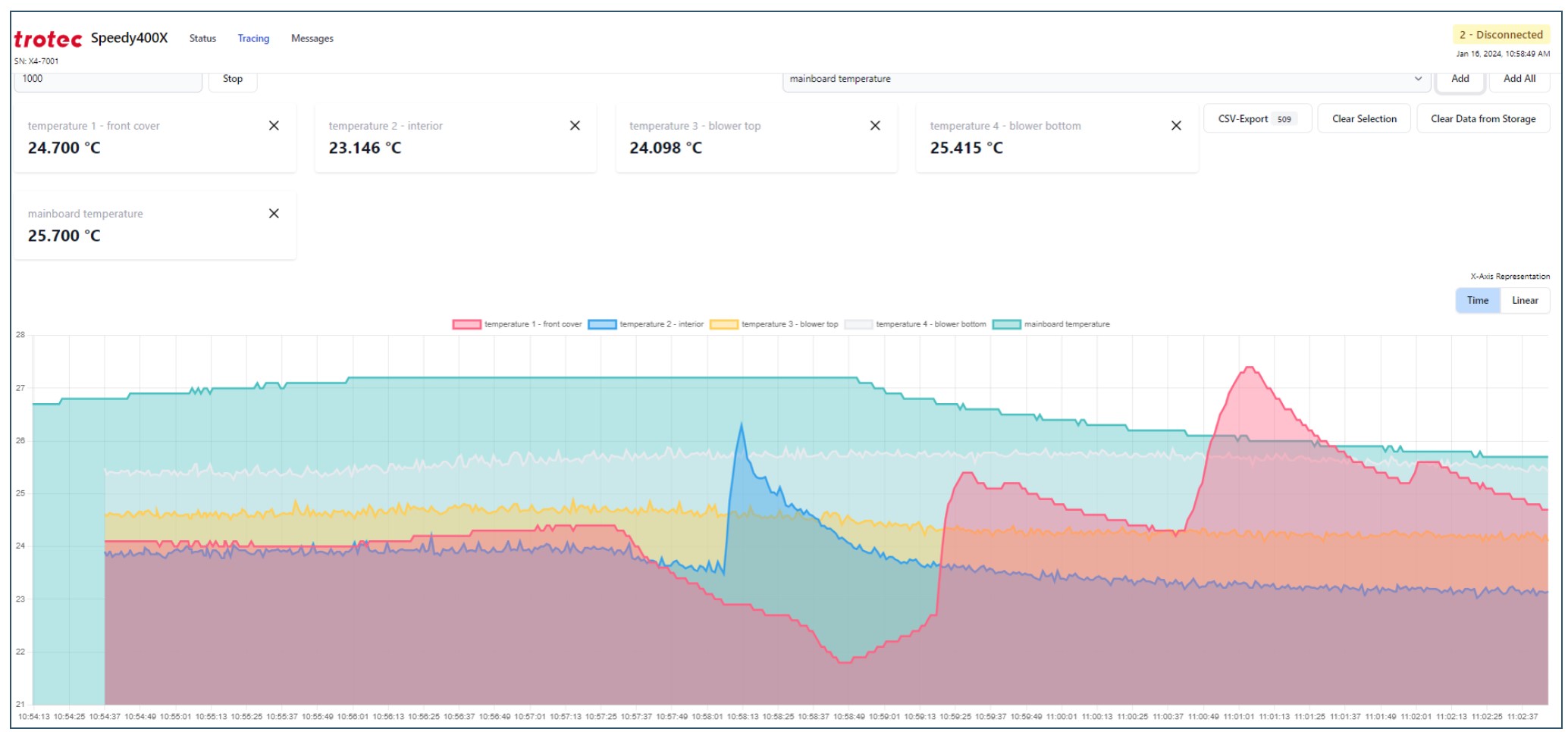Click the Trotec logo
The image size is (1568, 732).
pos(48,39)
